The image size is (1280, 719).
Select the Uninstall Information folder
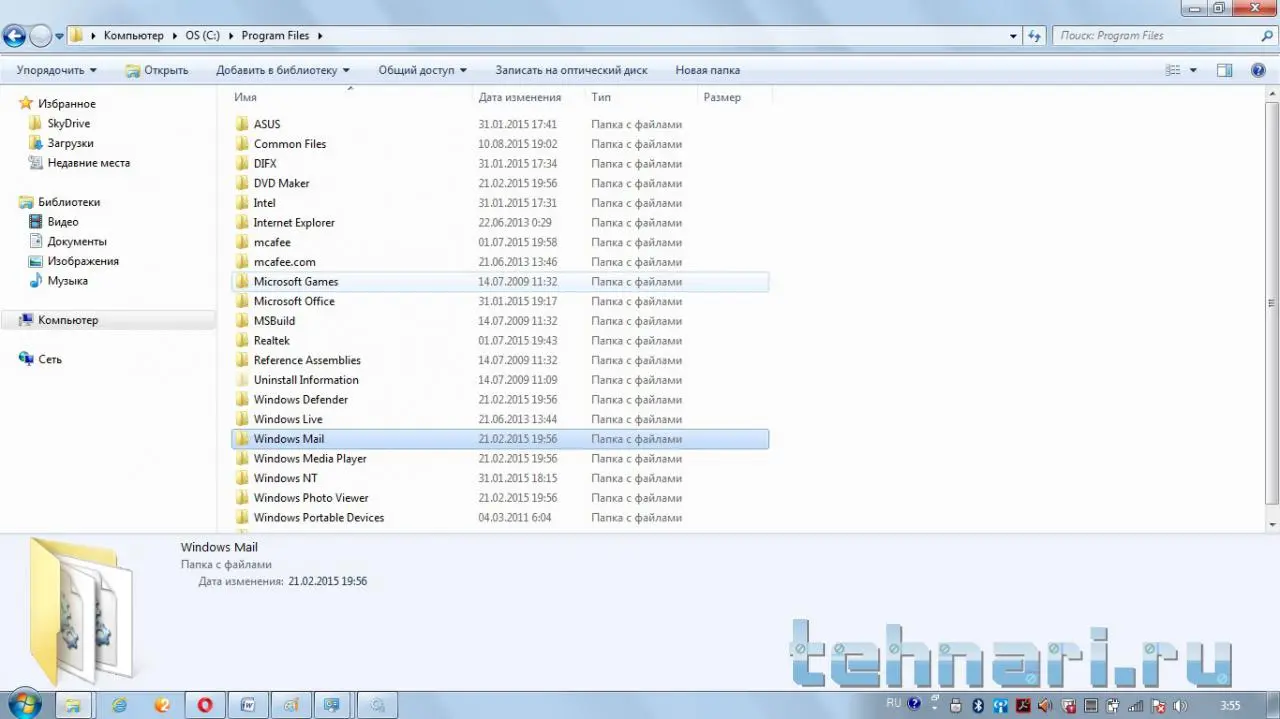pos(306,380)
